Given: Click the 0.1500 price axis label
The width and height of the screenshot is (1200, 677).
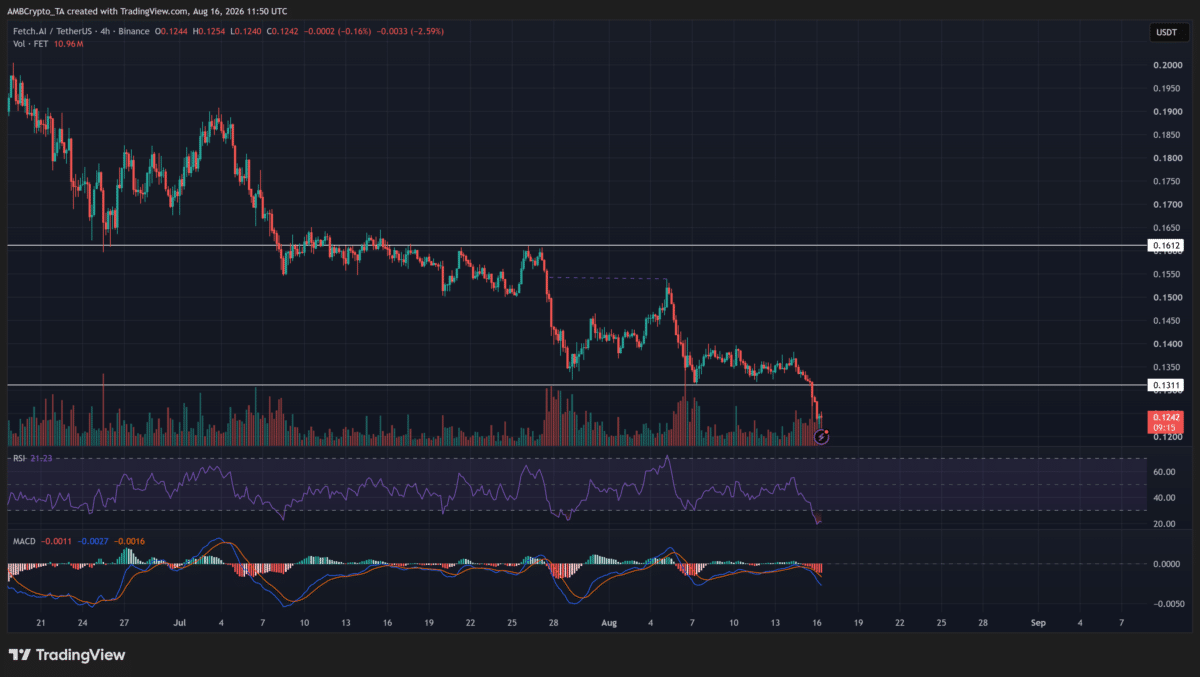Looking at the screenshot, I should coord(1167,297).
